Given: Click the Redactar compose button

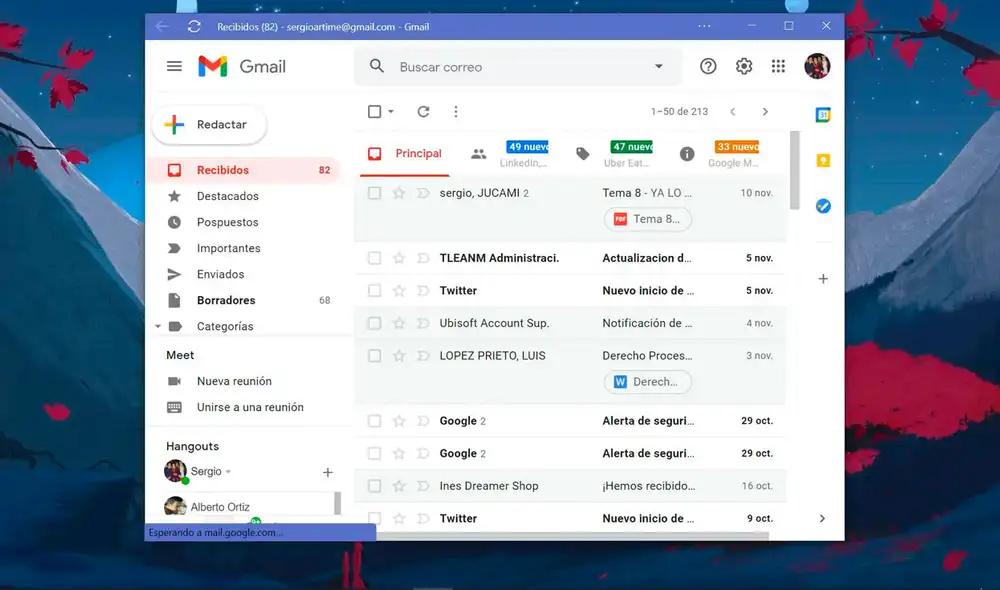Looking at the screenshot, I should (x=209, y=125).
